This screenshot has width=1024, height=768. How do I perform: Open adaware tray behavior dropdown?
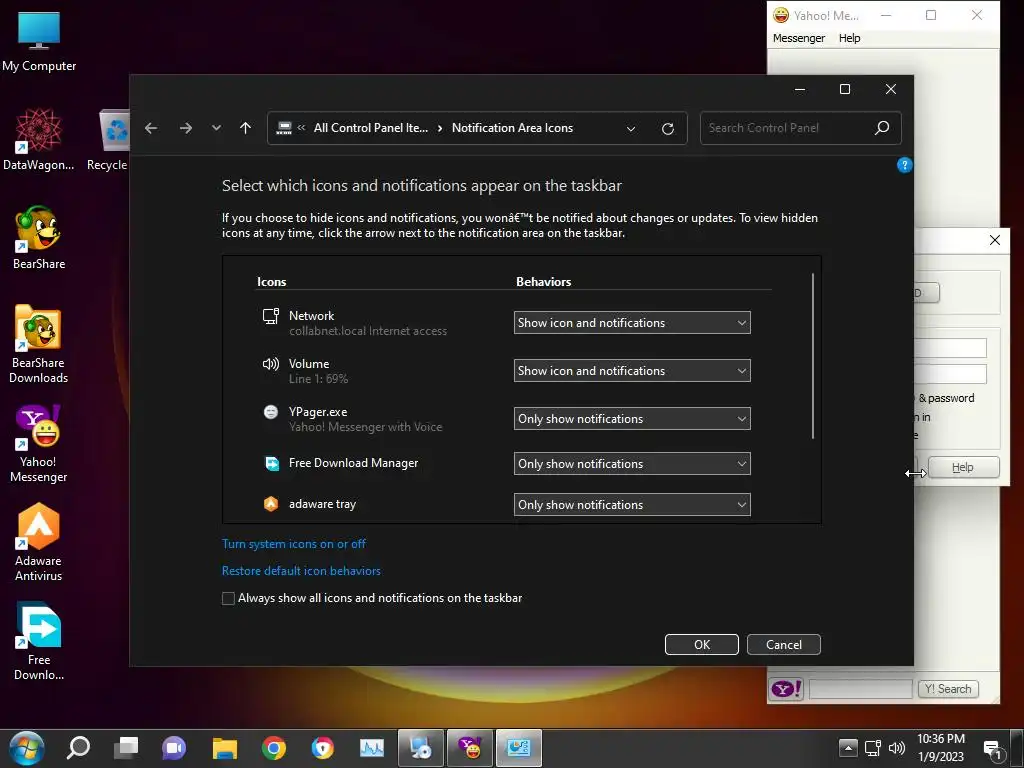click(x=632, y=505)
